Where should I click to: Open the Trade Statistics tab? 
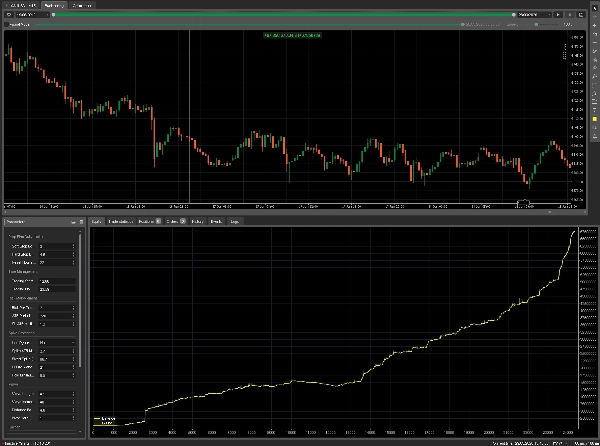click(x=121, y=221)
